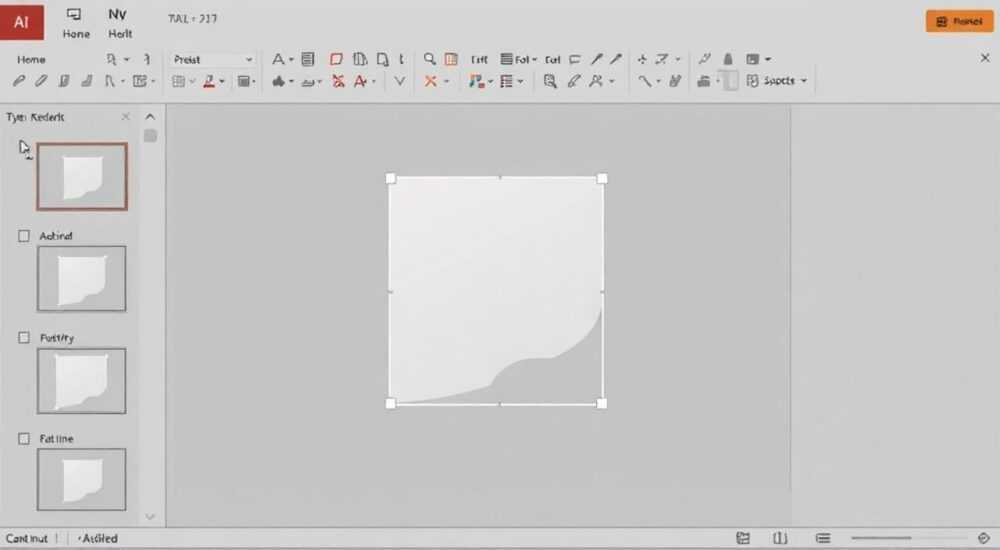Click the four-point move sparkle icon
This screenshot has width=1000, height=550.
[x=642, y=59]
